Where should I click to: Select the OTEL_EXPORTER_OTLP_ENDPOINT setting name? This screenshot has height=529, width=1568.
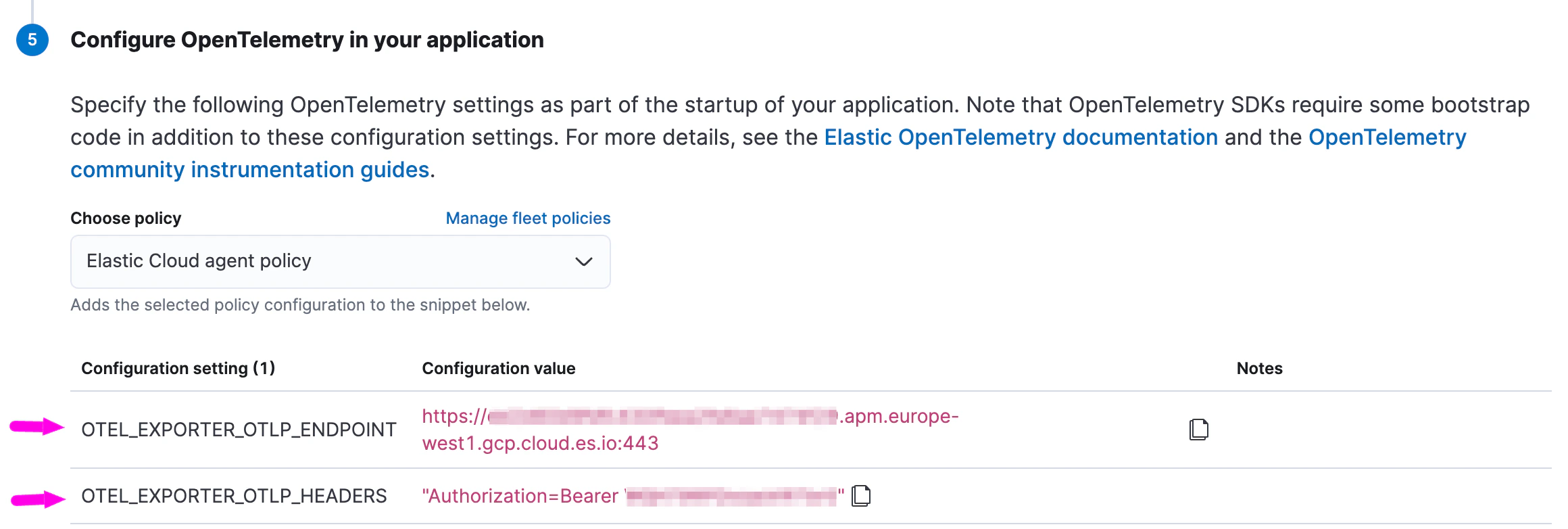238,429
